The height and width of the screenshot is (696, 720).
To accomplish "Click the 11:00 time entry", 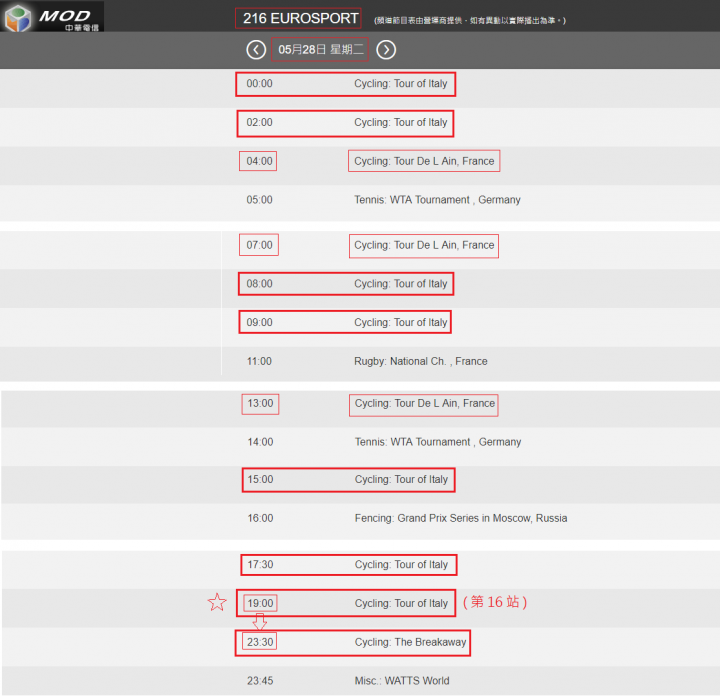I will [259, 361].
